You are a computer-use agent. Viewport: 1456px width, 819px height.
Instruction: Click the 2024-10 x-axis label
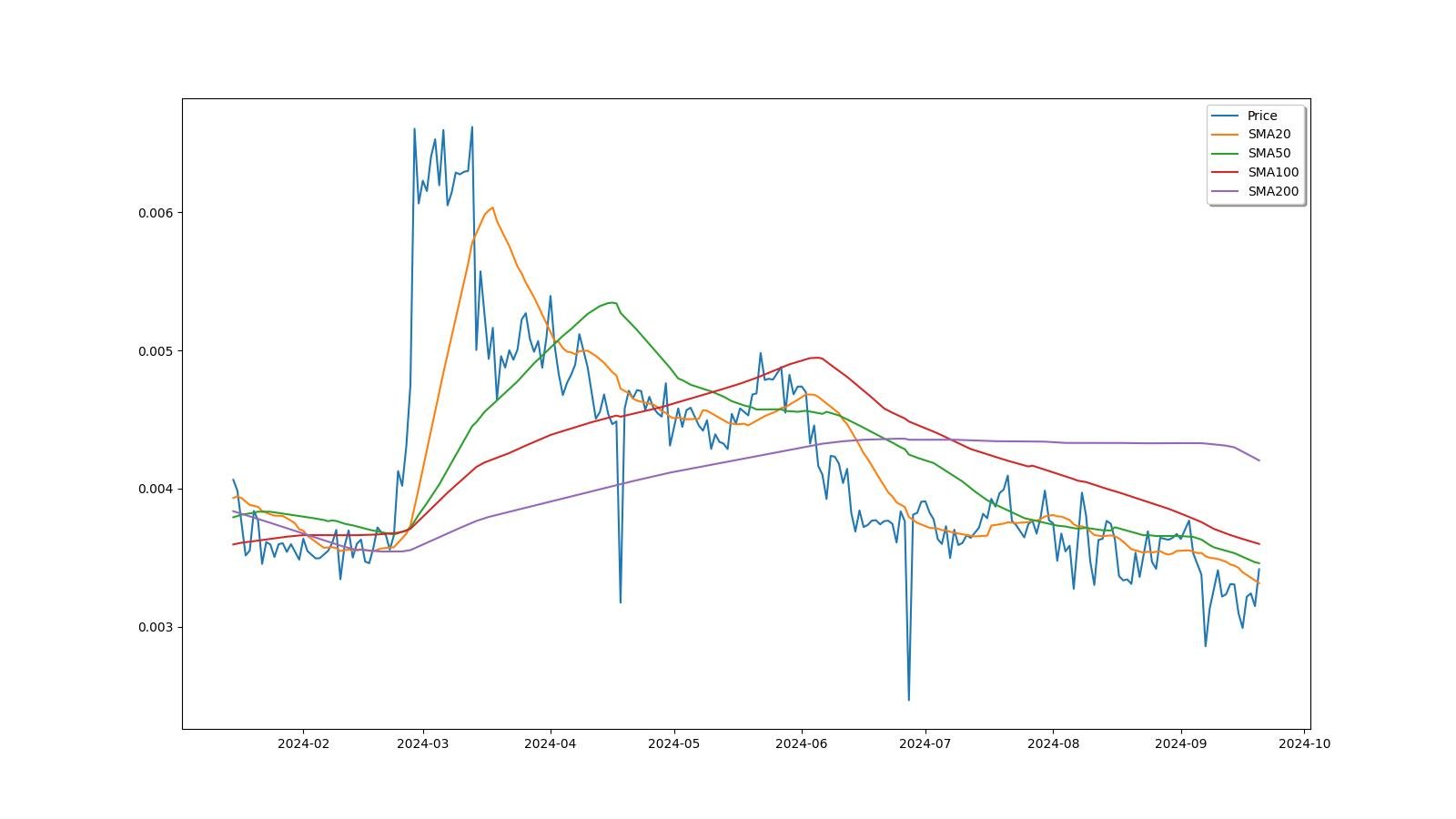point(1305,743)
